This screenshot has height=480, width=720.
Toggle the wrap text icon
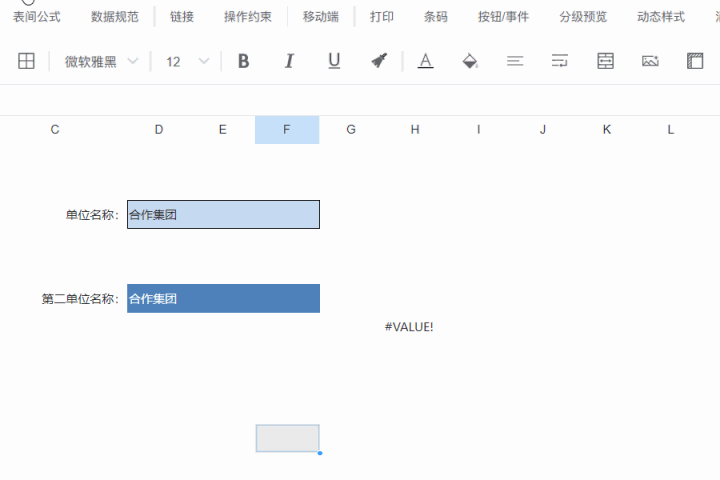[560, 61]
